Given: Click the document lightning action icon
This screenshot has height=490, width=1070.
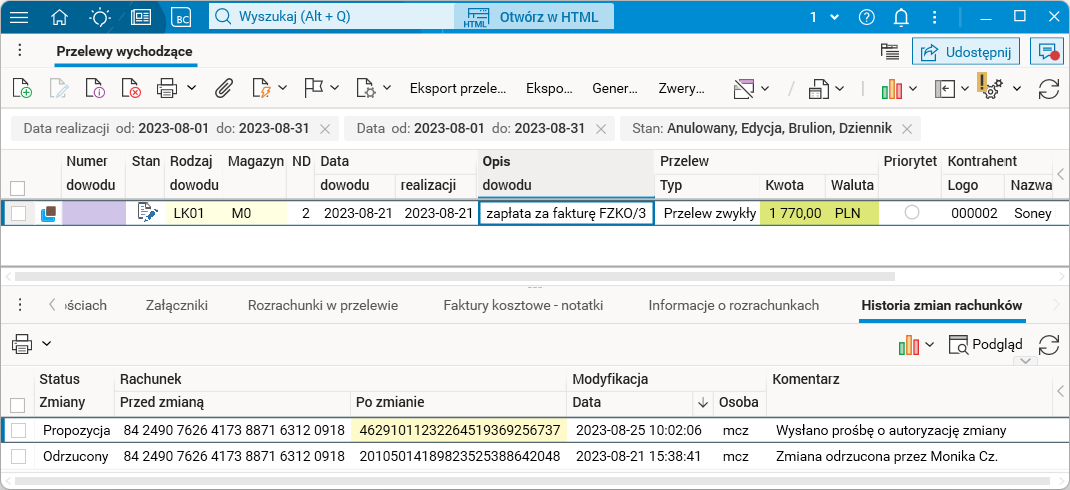Looking at the screenshot, I should [262, 88].
